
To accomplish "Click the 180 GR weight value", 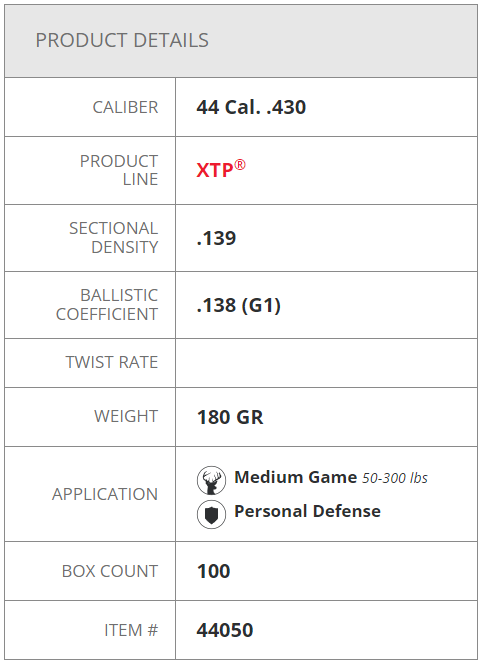I will [230, 417].
